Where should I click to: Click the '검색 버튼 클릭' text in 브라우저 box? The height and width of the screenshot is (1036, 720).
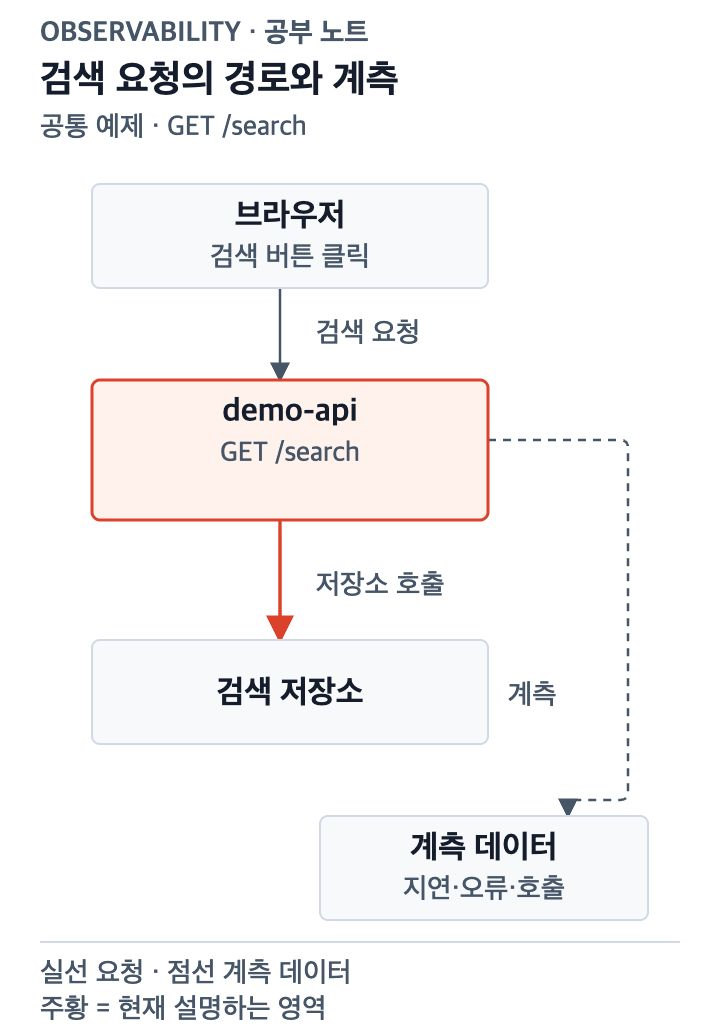(289, 255)
